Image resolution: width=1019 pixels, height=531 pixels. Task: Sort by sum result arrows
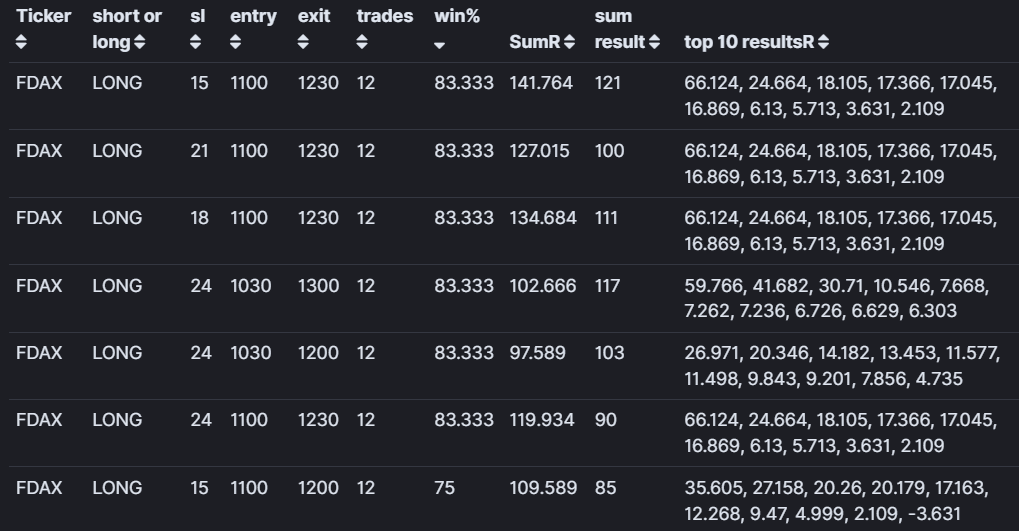[654, 42]
